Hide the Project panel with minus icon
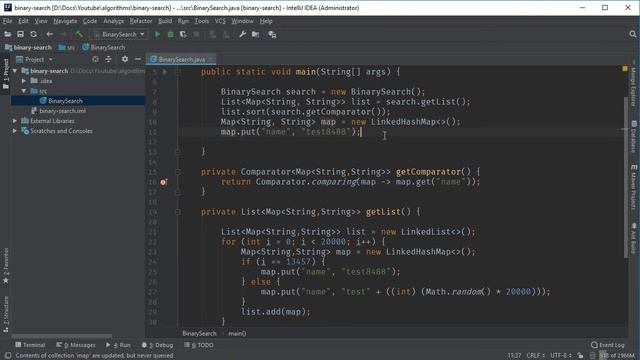This screenshot has width=640, height=360. pyautogui.click(x=138, y=59)
